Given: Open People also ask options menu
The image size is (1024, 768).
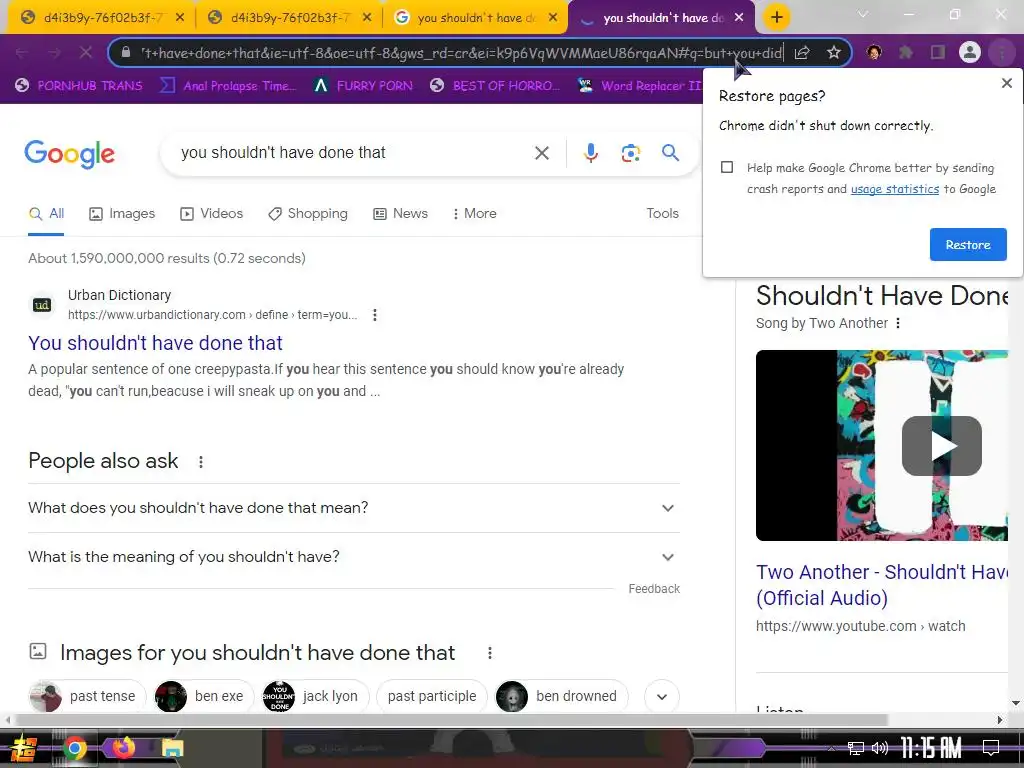Looking at the screenshot, I should [x=200, y=462].
